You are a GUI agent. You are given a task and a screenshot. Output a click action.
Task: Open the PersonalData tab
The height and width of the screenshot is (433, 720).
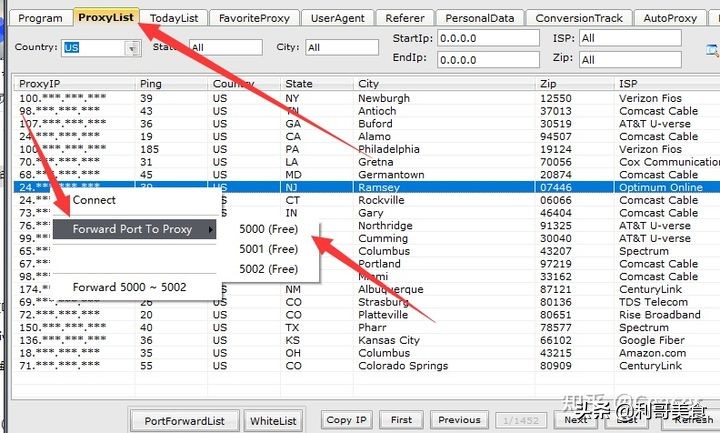(479, 18)
